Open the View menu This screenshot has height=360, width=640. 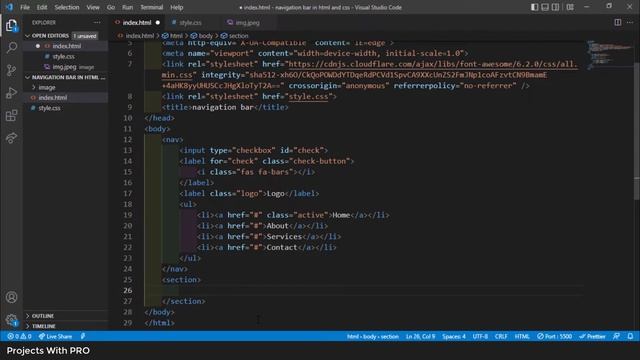93,7
